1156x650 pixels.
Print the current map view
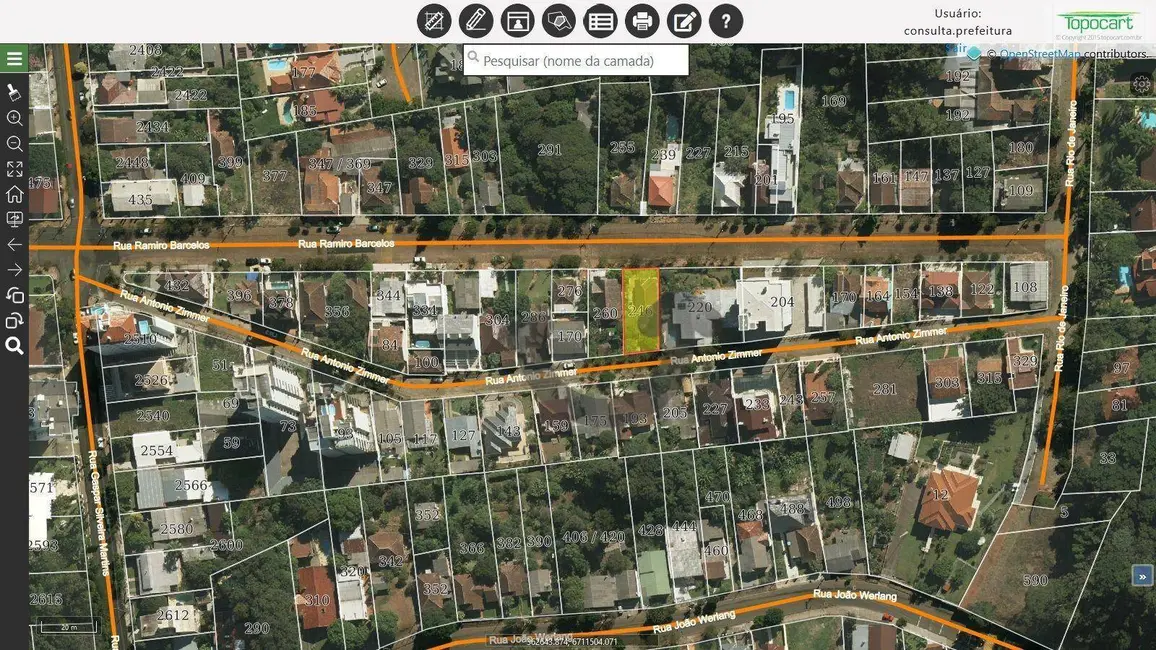641,20
